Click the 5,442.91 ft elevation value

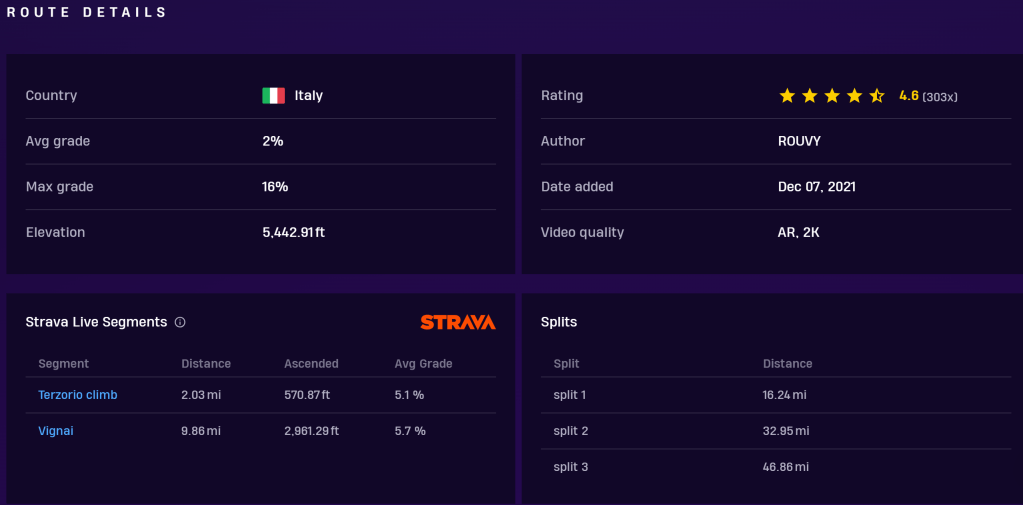click(x=293, y=232)
